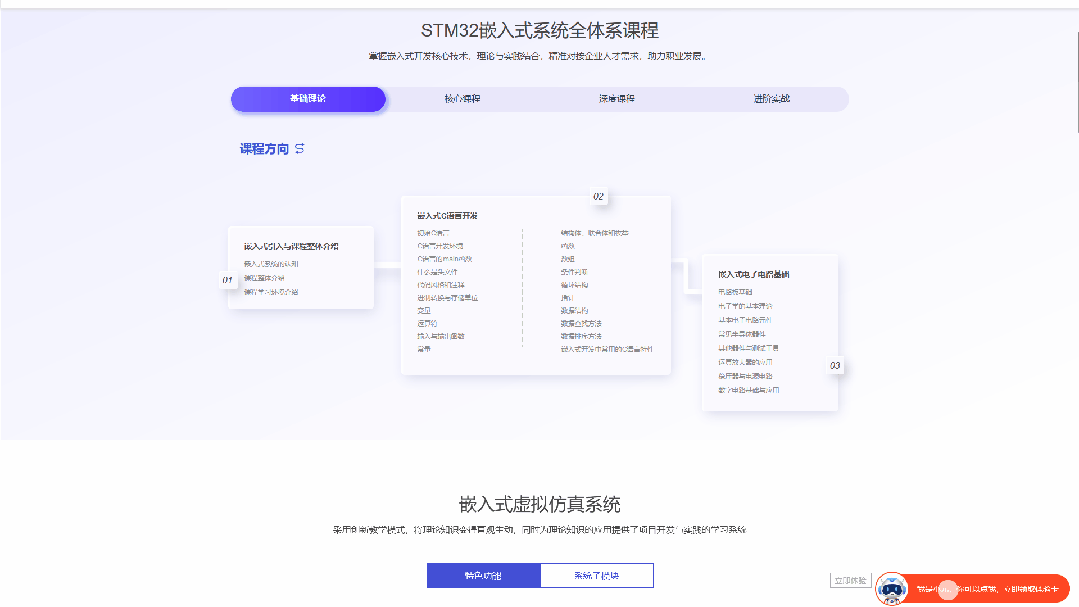Switch to the 特色功能 tab
This screenshot has width=1079, height=607.
pos(483,575)
